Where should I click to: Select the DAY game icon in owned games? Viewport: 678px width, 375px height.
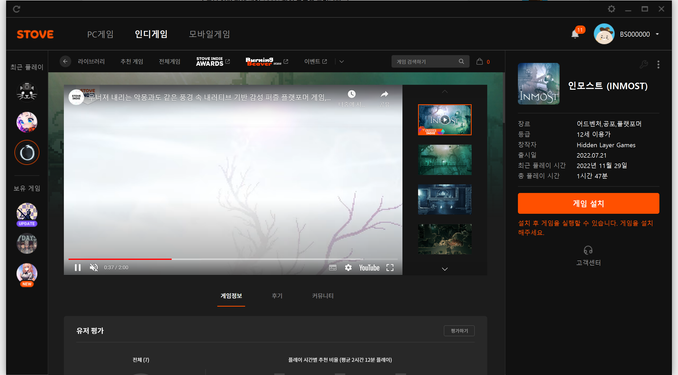click(x=27, y=244)
